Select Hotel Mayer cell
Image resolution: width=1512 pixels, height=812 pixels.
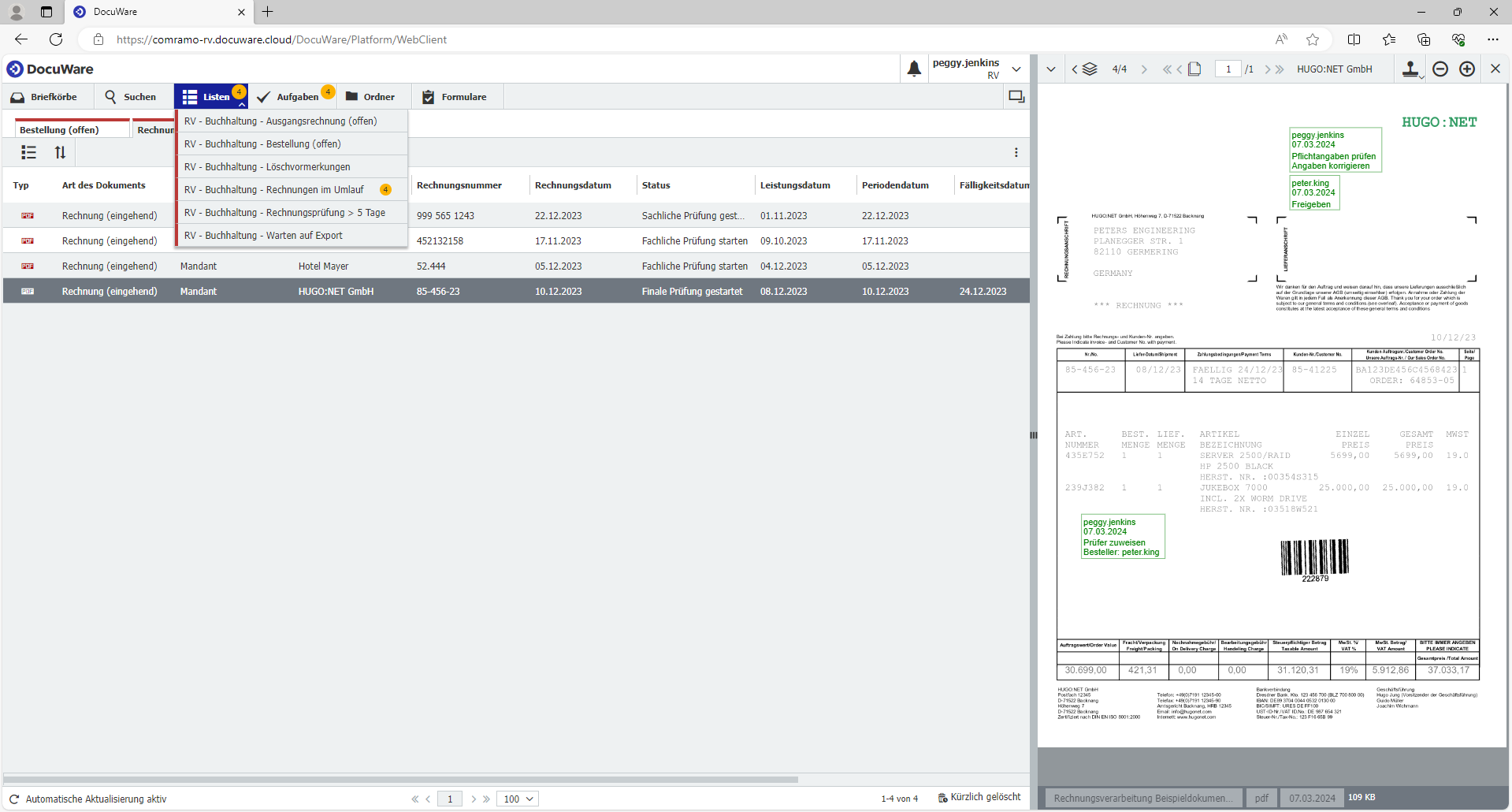coord(323,266)
